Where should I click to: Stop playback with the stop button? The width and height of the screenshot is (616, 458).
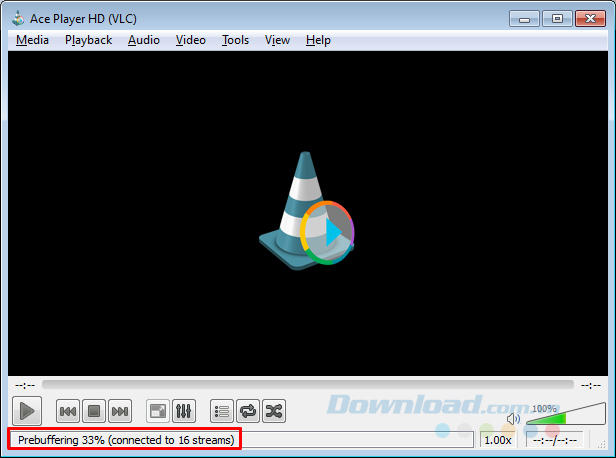point(94,411)
